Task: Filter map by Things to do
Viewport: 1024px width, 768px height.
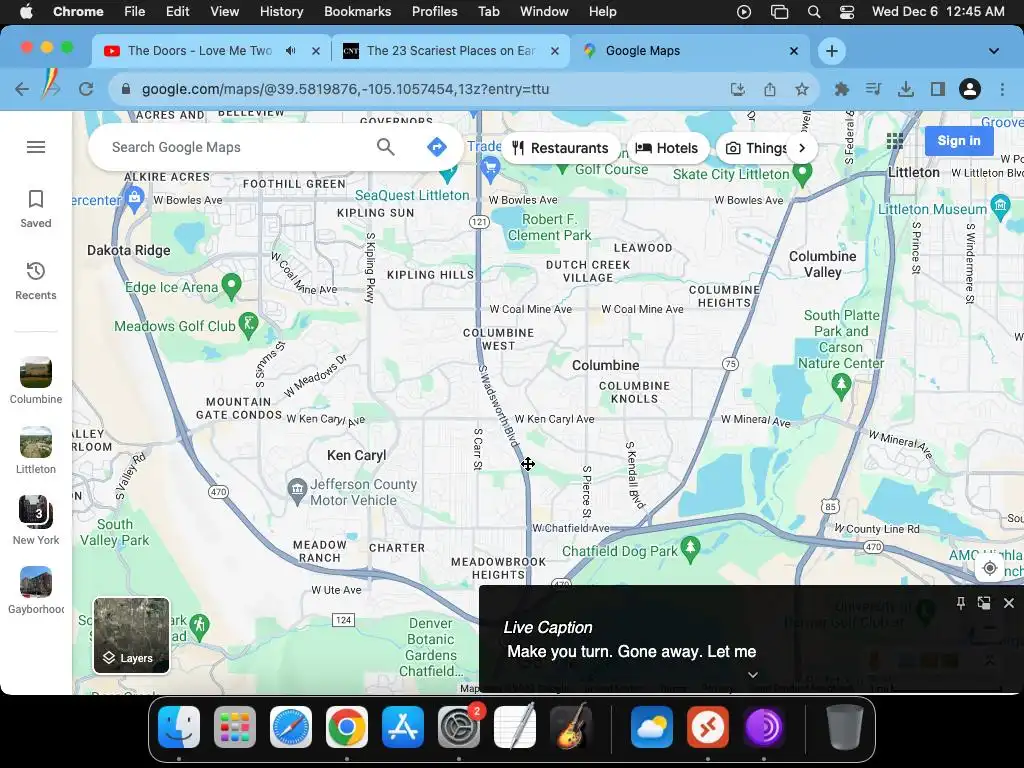Action: point(756,148)
